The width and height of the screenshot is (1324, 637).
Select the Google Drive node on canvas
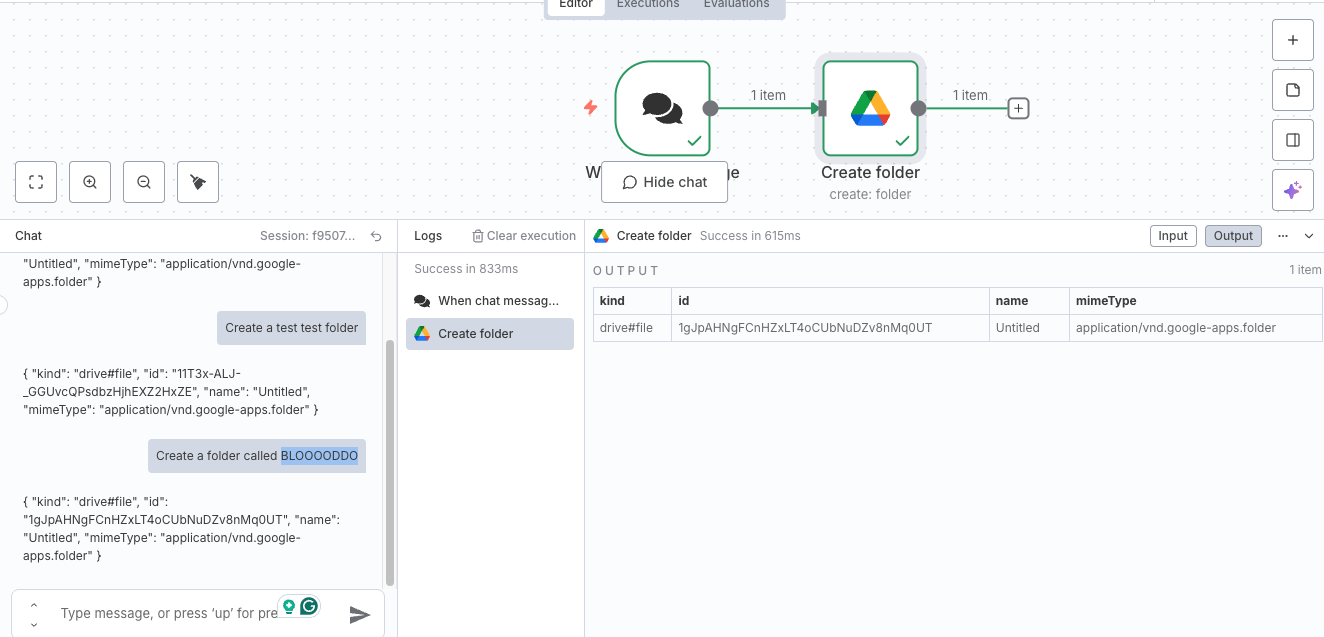[x=870, y=108]
